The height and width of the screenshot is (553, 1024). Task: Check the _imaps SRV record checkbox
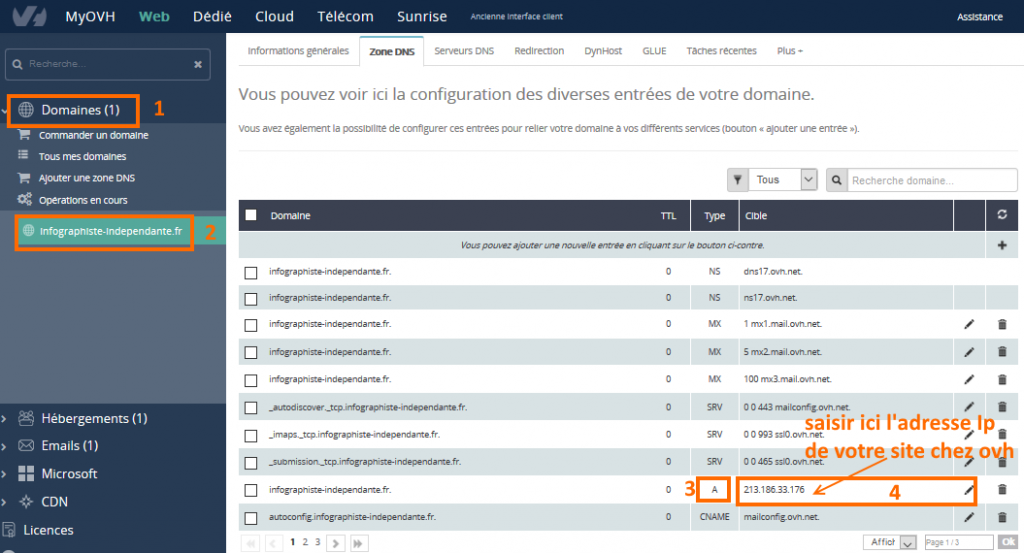[251, 435]
